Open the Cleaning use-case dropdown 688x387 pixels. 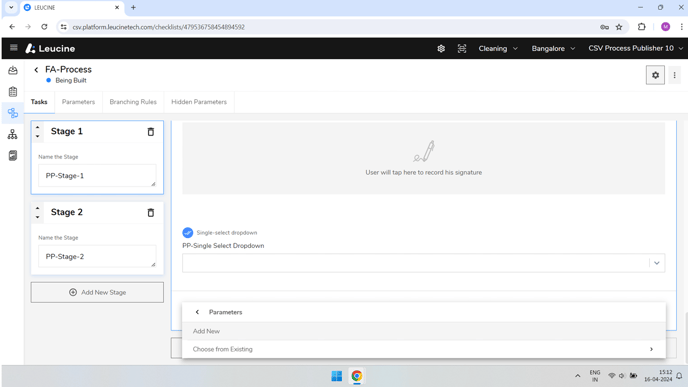498,48
